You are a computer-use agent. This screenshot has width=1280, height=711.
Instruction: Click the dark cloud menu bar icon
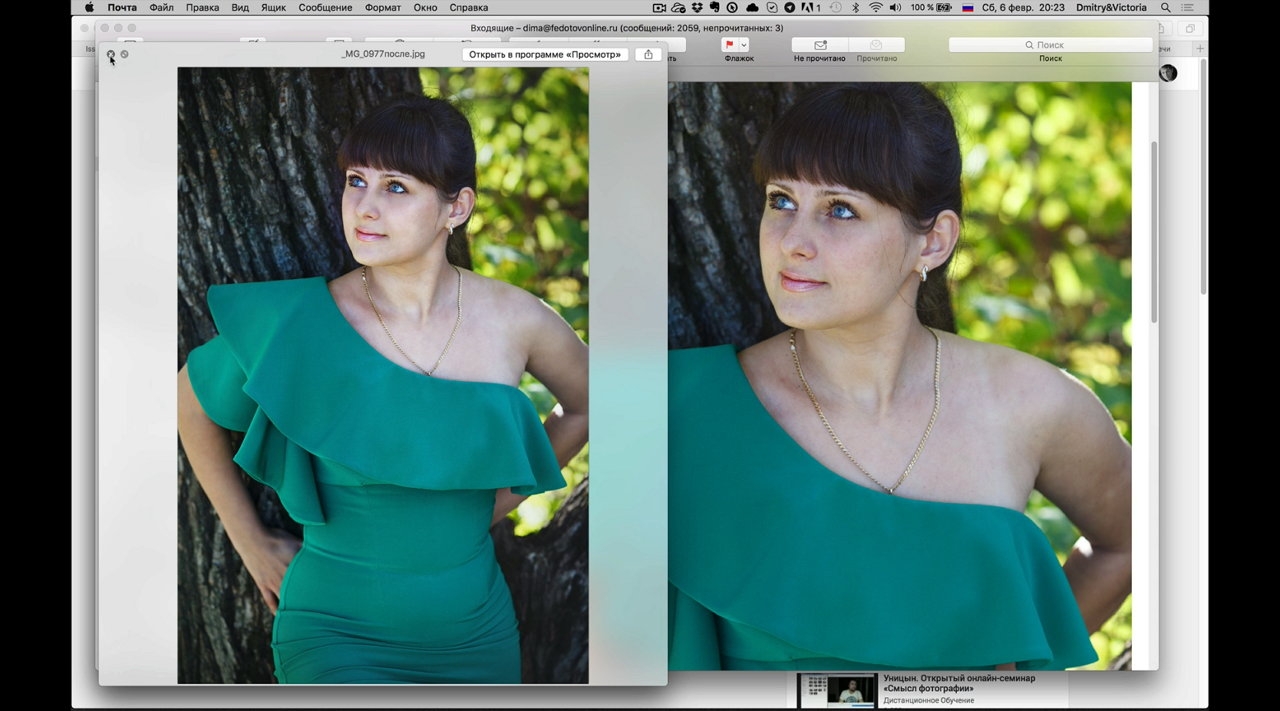pos(752,7)
